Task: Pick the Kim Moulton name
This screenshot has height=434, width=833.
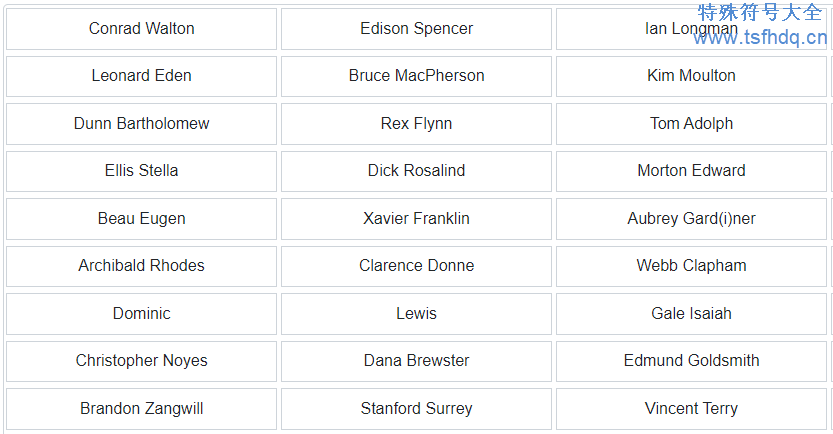Action: 691,76
